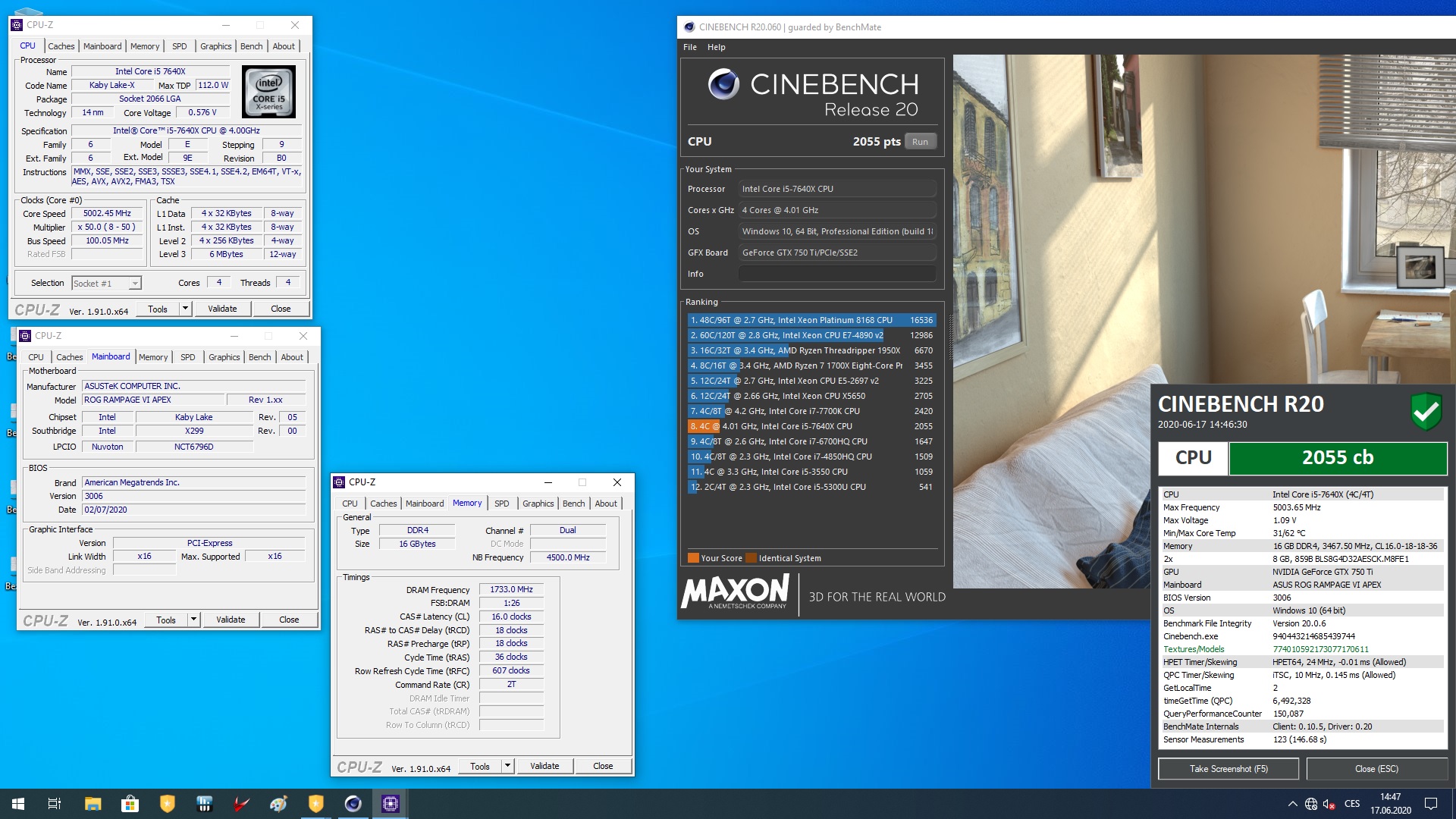
Task: Select ranking row AMD Ryzen Threadripper 1950X
Action: (811, 350)
